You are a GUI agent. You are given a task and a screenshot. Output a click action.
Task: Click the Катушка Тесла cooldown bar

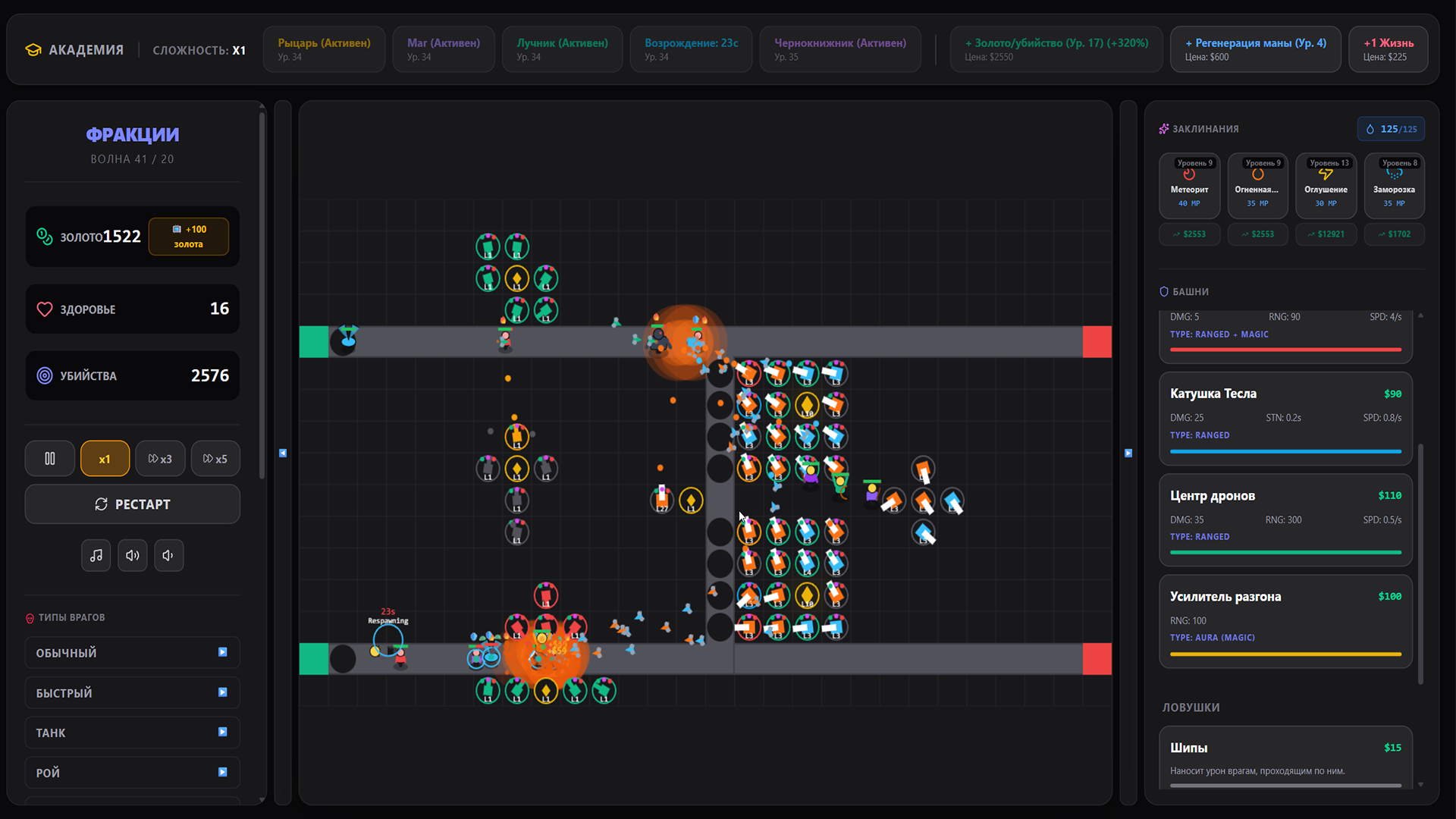(x=1285, y=450)
